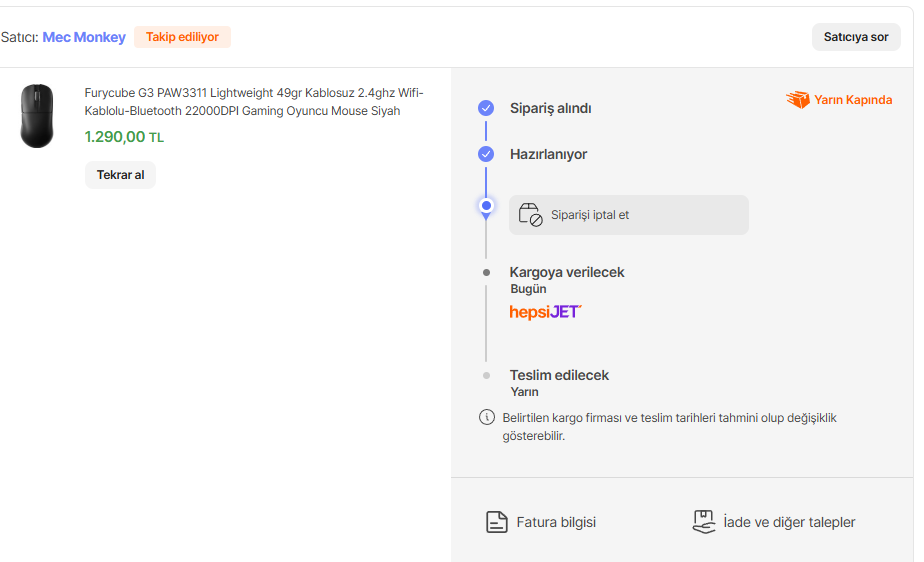Click the 1.290,00 TL price
Viewport: 924px width, 562px height.
coord(124,137)
